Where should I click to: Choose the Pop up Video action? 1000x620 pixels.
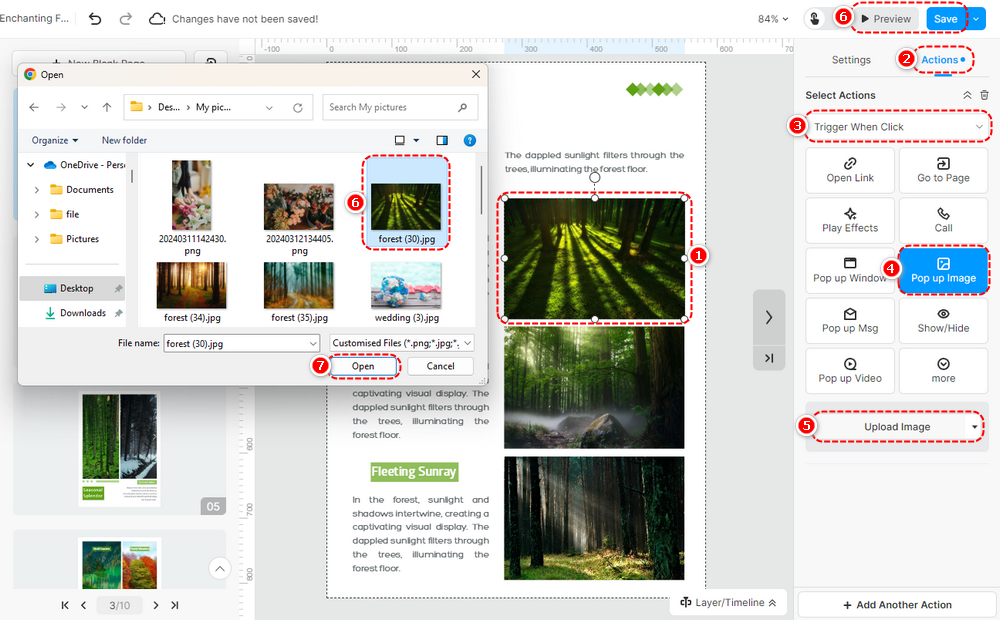850,371
